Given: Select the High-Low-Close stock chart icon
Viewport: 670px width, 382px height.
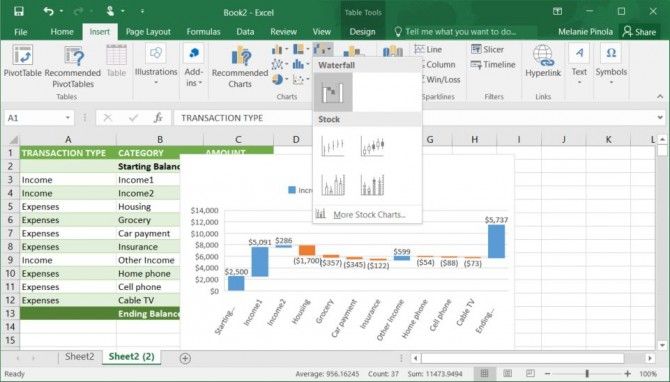Looking at the screenshot, I should click(x=332, y=147).
